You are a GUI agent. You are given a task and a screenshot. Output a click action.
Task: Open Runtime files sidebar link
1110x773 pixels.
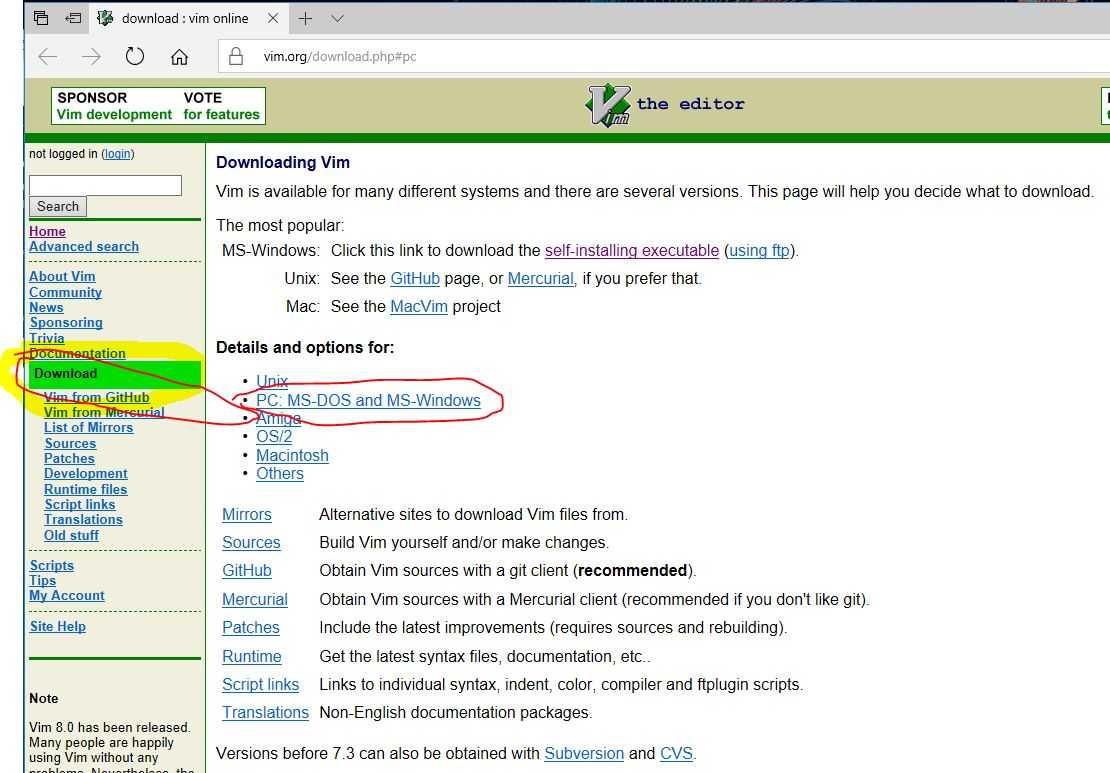coord(86,490)
